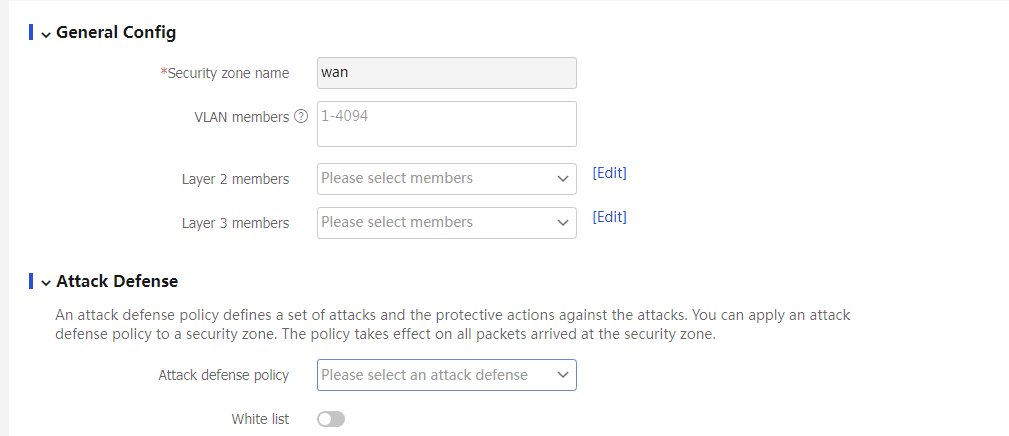This screenshot has width=1009, height=436.
Task: Click the 'VLAN members' field label
Action: point(241,117)
